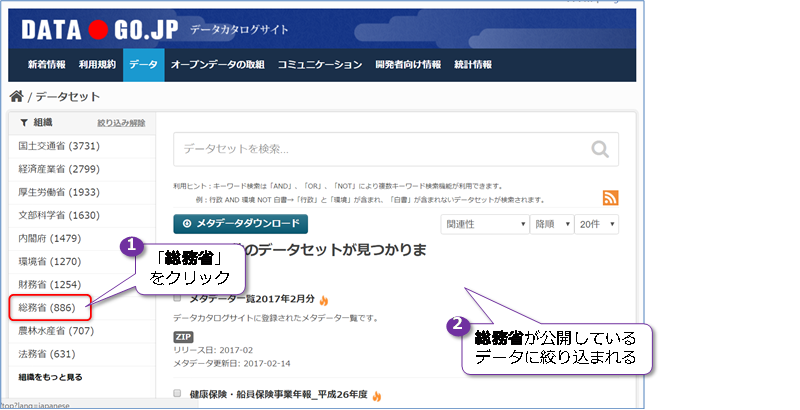
Task: Click the DATA GO.JP site logo
Action: click(100, 30)
